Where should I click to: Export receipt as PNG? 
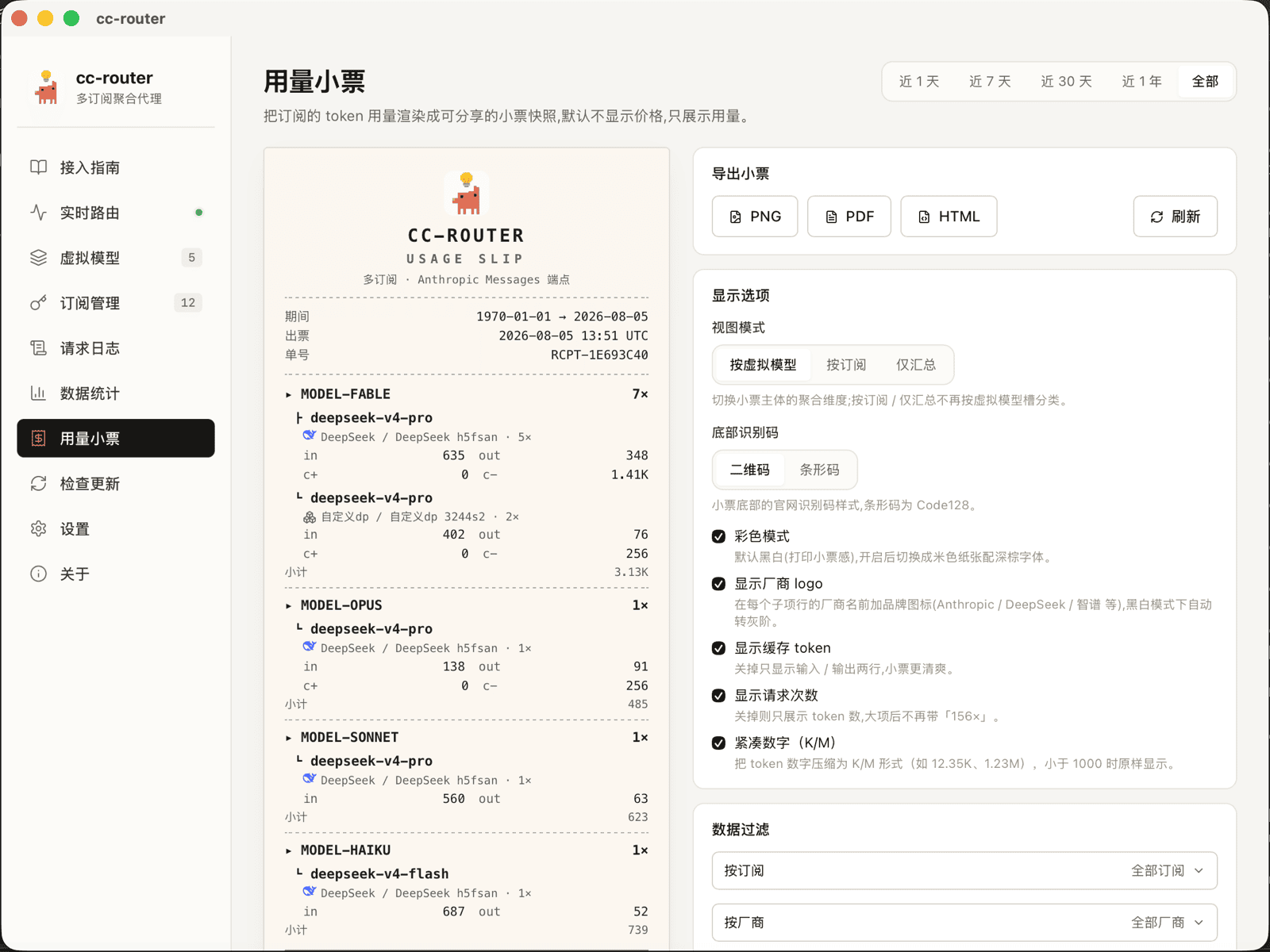coord(755,217)
